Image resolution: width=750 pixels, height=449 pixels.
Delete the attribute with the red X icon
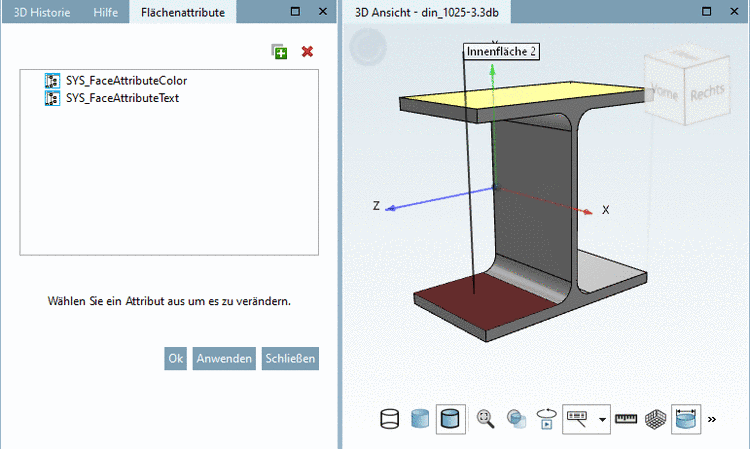click(x=308, y=52)
